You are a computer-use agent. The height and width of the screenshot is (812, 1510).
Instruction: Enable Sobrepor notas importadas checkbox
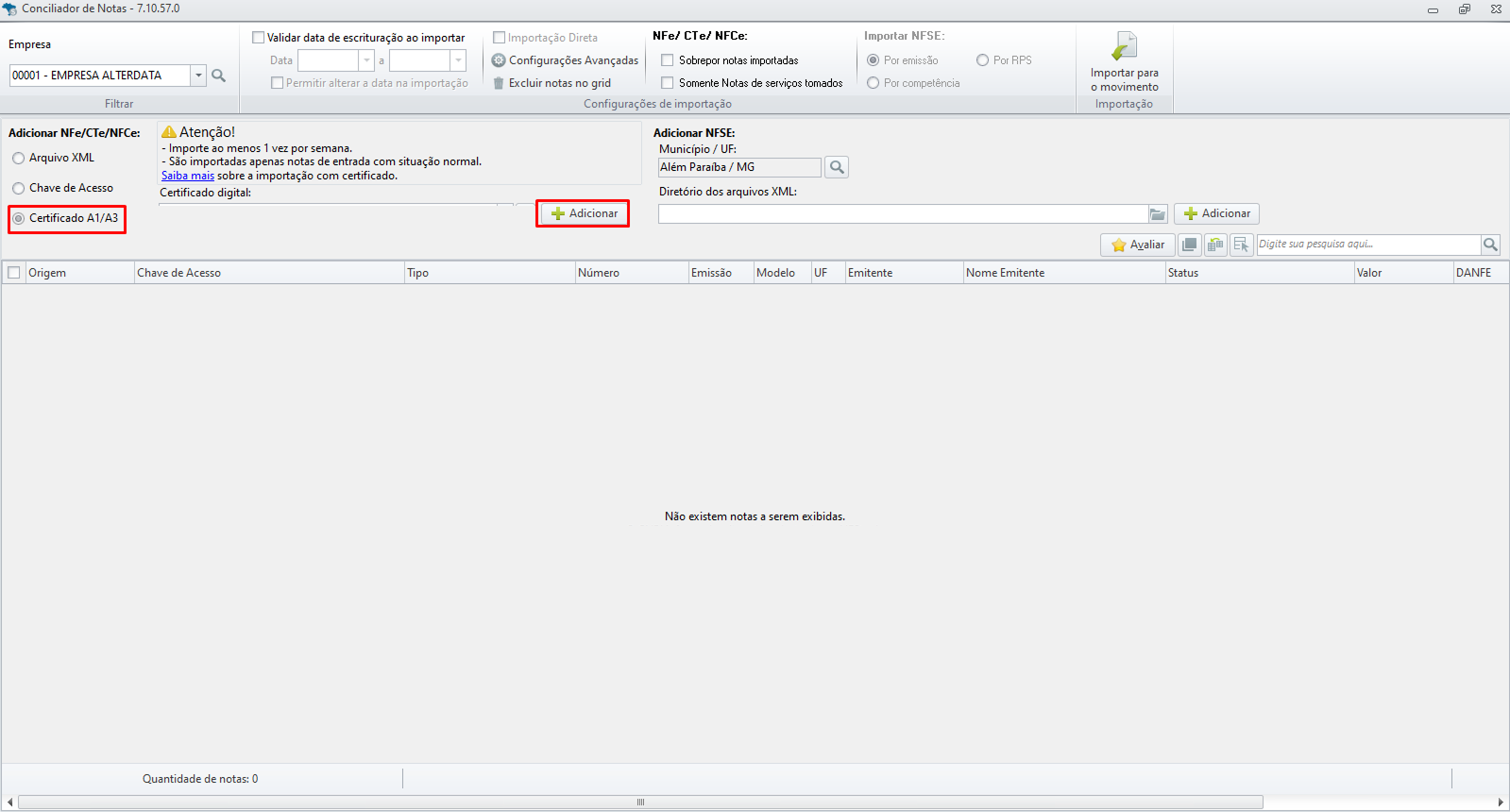click(668, 60)
